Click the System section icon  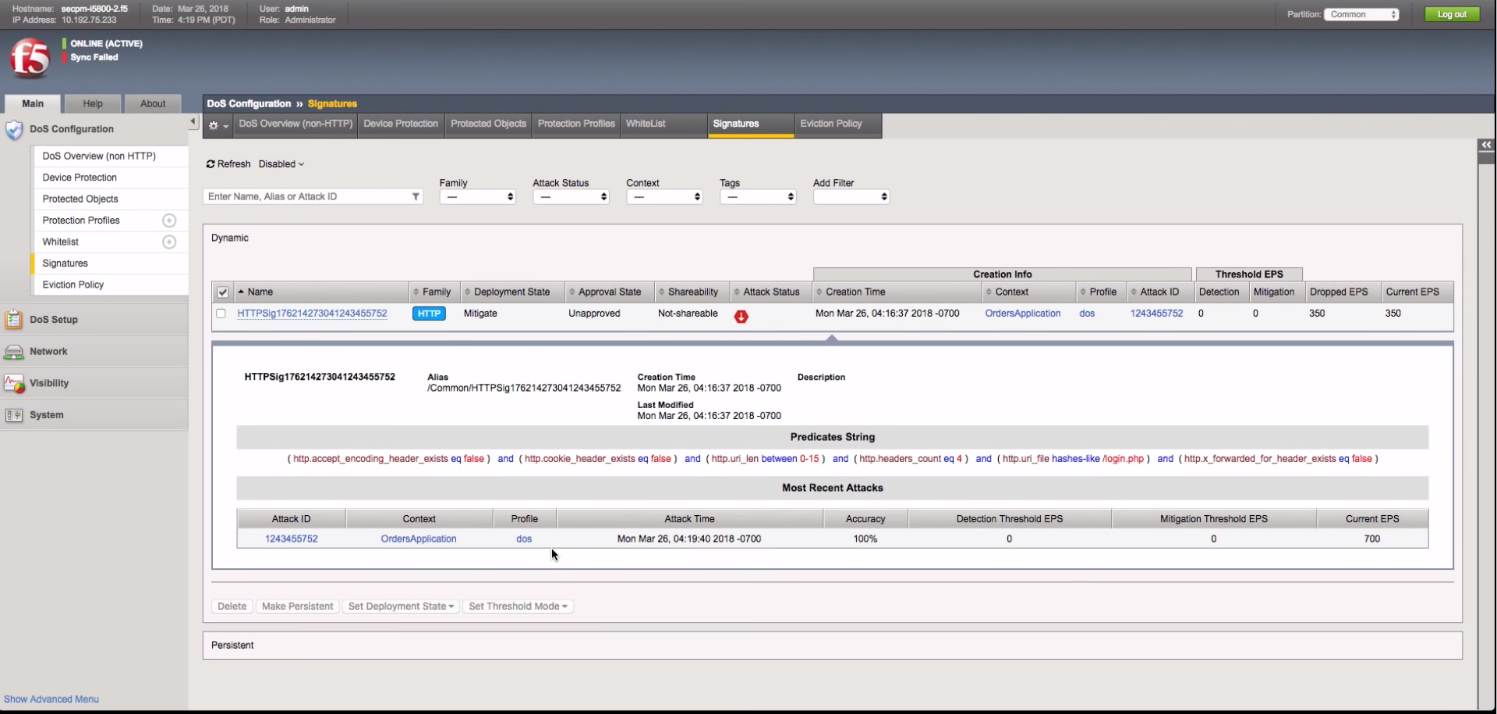coord(14,415)
